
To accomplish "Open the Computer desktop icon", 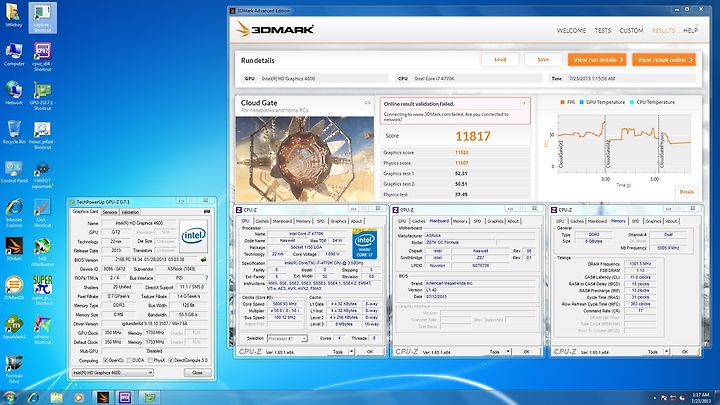I will click(14, 54).
